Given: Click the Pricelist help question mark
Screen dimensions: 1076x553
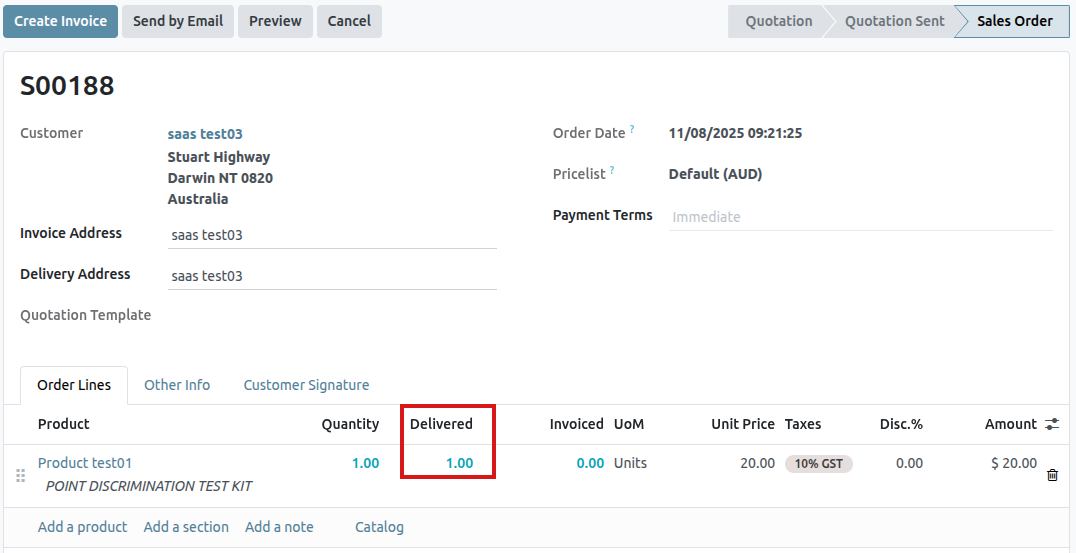Looking at the screenshot, I should [x=612, y=170].
